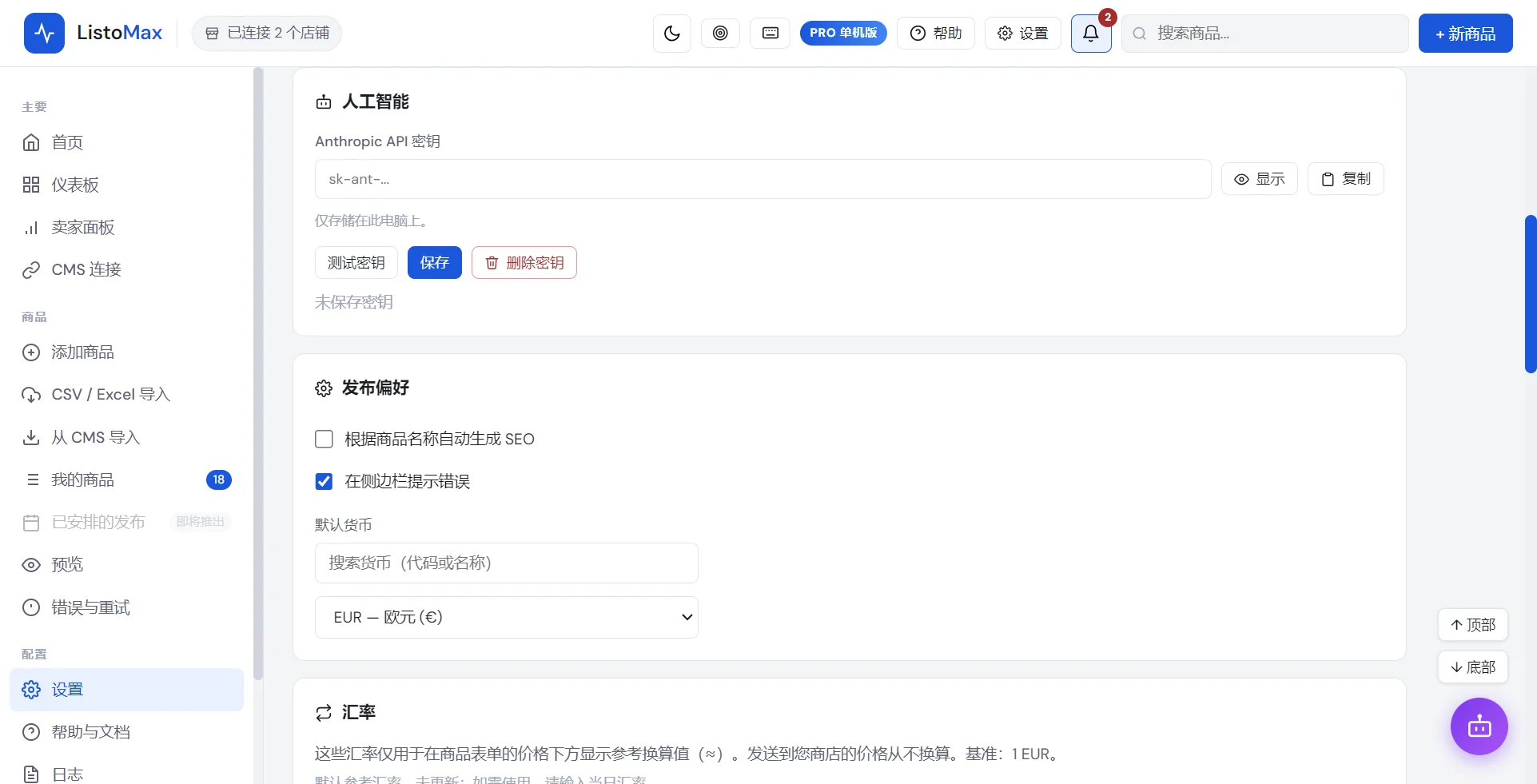The width and height of the screenshot is (1537, 784).
Task: Uncheck 在侧边栏提示错误 checkbox
Action: [324, 481]
